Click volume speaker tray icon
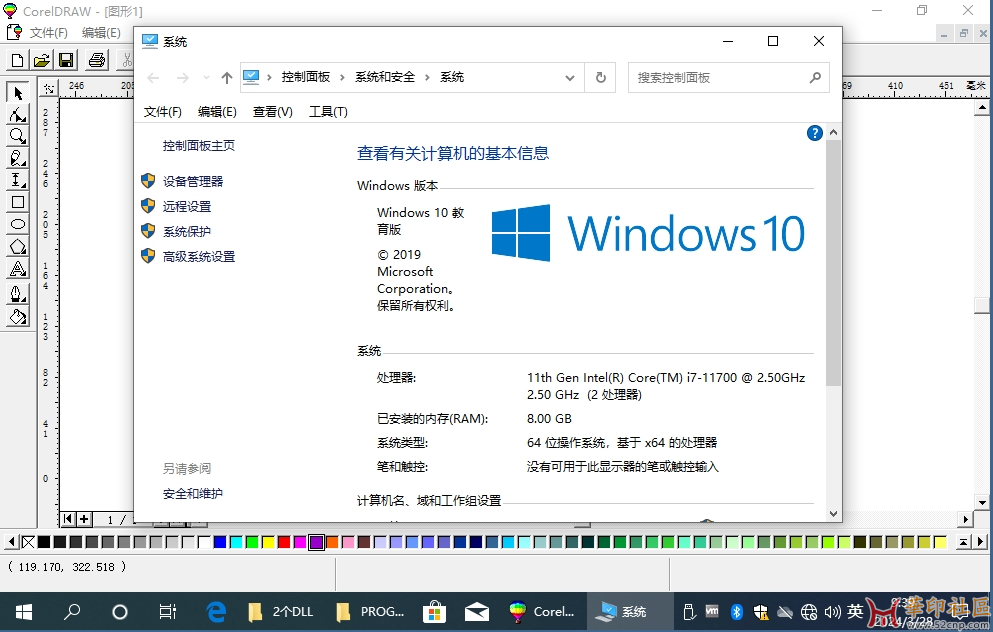Screen dimensions: 993x632 point(833,612)
